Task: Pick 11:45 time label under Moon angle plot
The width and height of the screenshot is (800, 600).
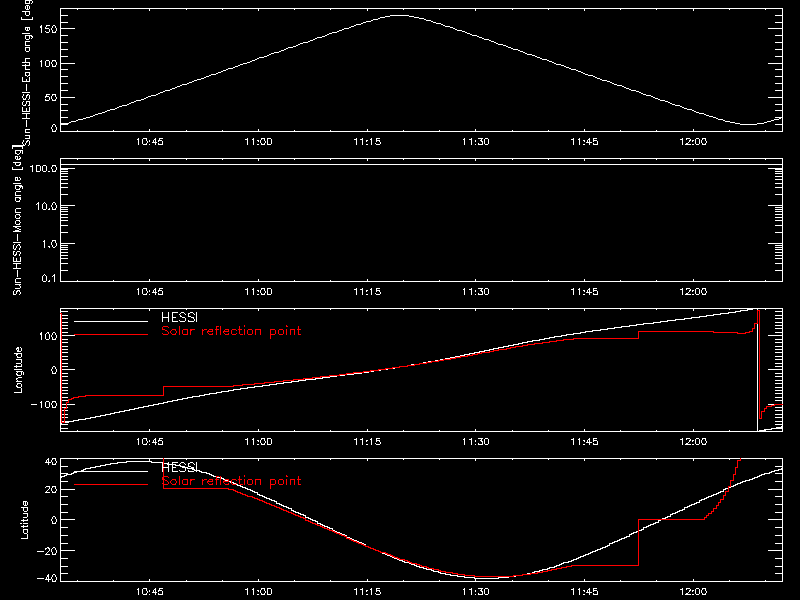Action: click(584, 292)
